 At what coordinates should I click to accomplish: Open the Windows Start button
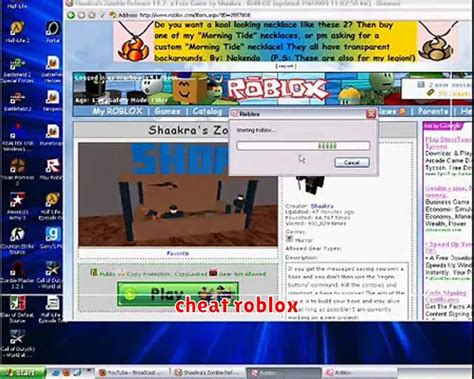coord(22,372)
